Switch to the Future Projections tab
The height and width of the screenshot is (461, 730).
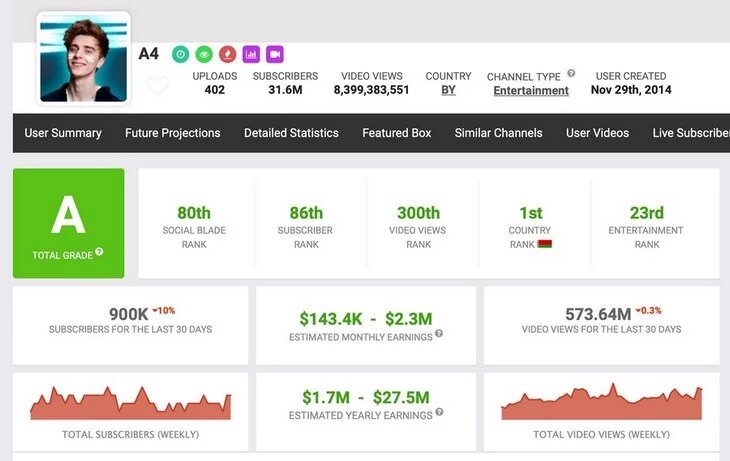(173, 133)
